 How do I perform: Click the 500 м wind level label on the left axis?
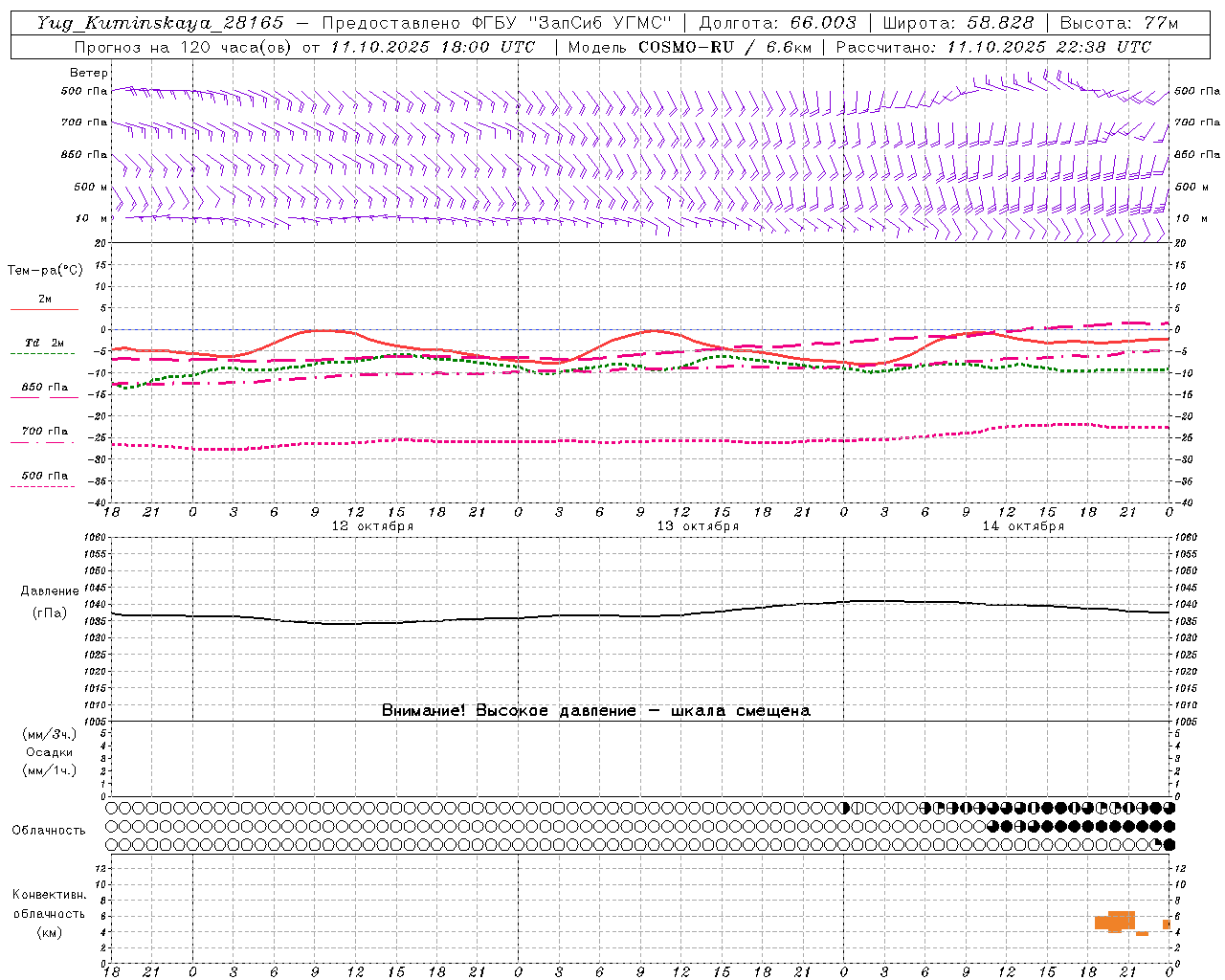90,187
